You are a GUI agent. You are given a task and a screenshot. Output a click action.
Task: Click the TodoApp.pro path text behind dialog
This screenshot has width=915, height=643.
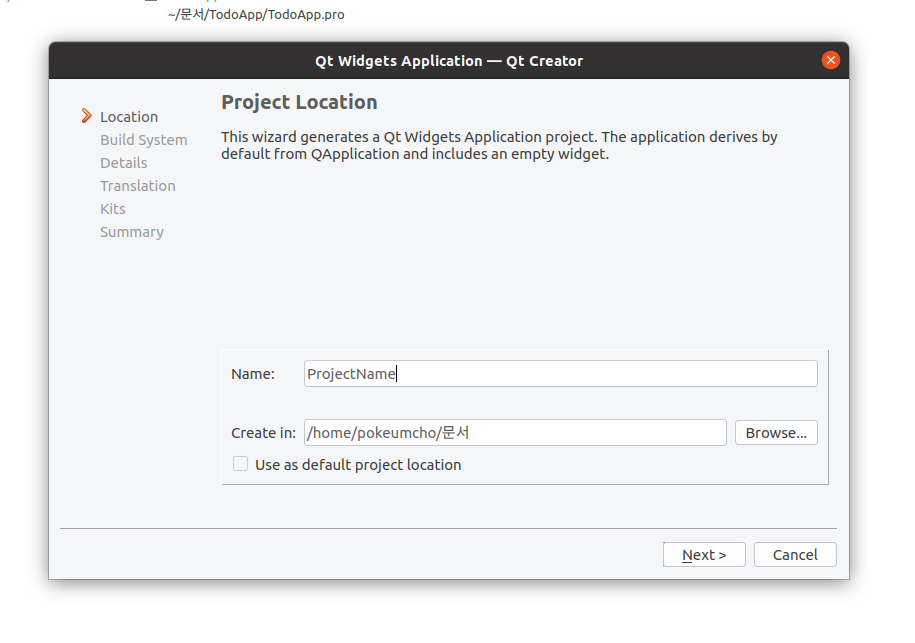click(256, 15)
